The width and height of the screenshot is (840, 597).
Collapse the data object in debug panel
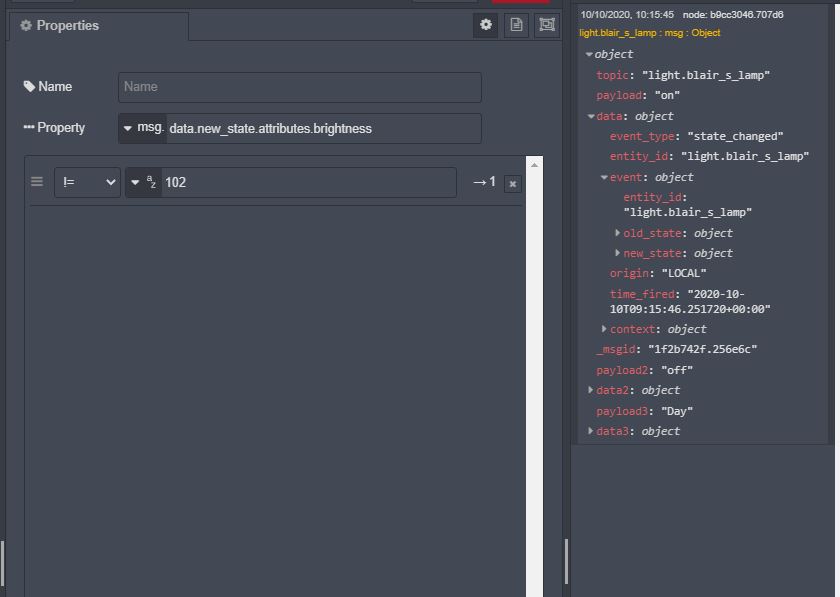(x=589, y=116)
